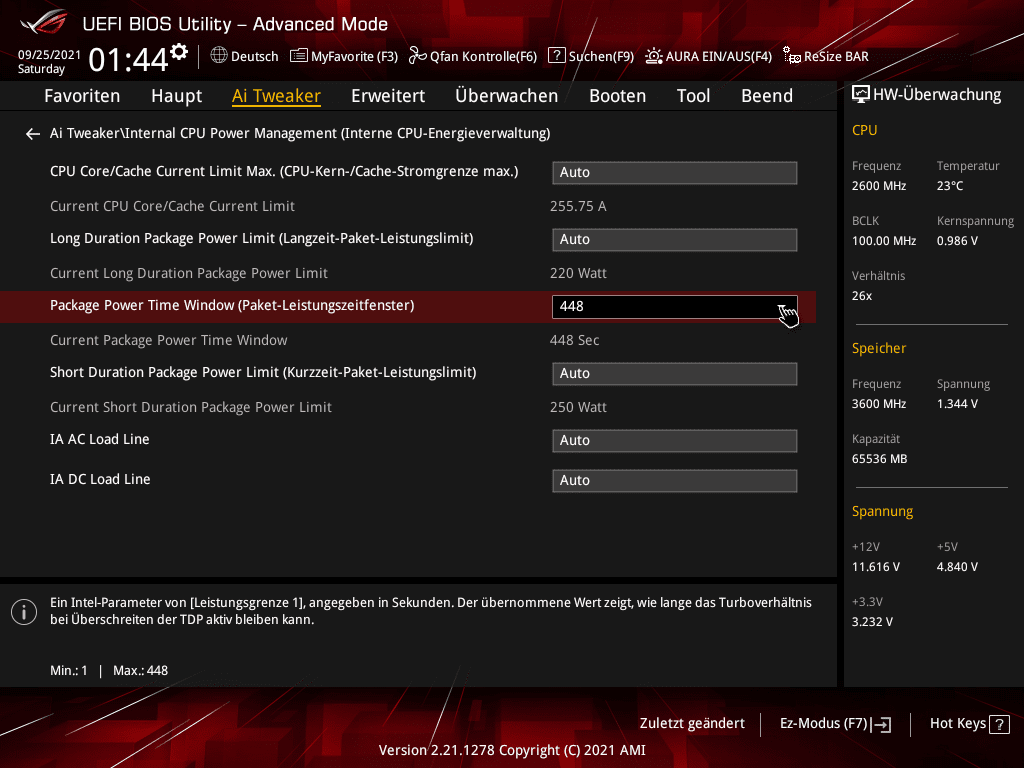The height and width of the screenshot is (768, 1024).
Task: Click the breadcrumb path Ai Tweaker\Internal CPU Power Management
Action: [300, 133]
